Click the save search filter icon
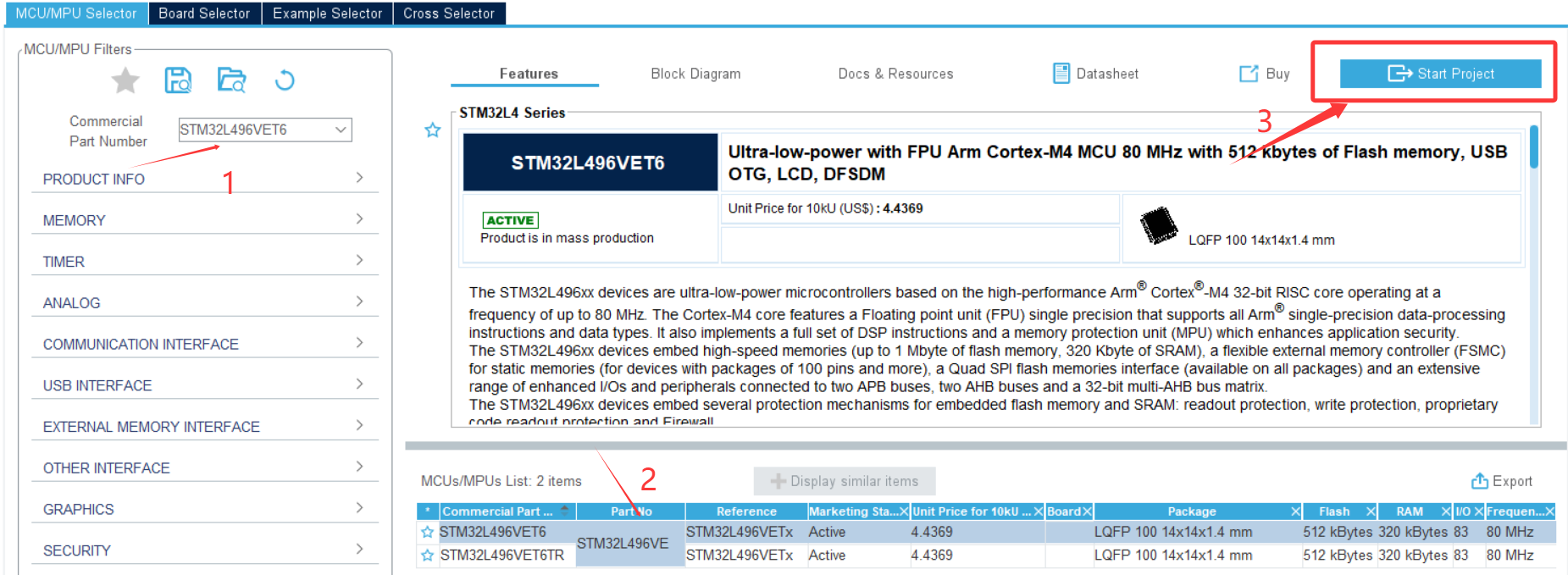 (178, 80)
